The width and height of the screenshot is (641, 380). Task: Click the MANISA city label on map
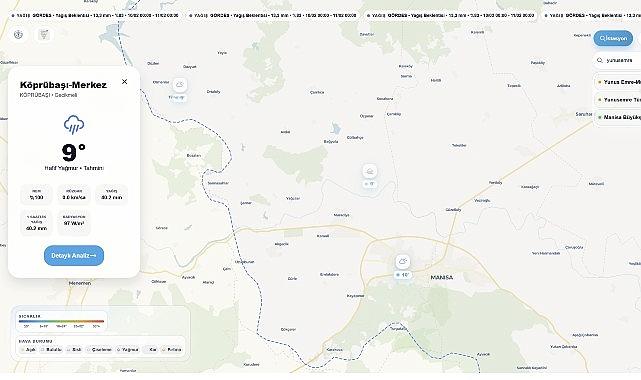(442, 277)
